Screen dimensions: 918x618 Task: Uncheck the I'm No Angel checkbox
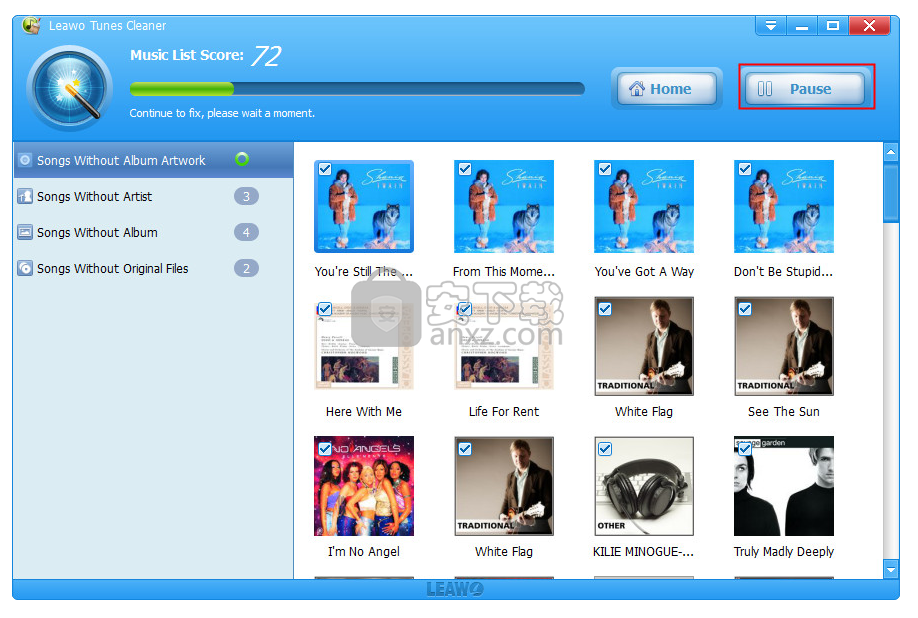325,449
